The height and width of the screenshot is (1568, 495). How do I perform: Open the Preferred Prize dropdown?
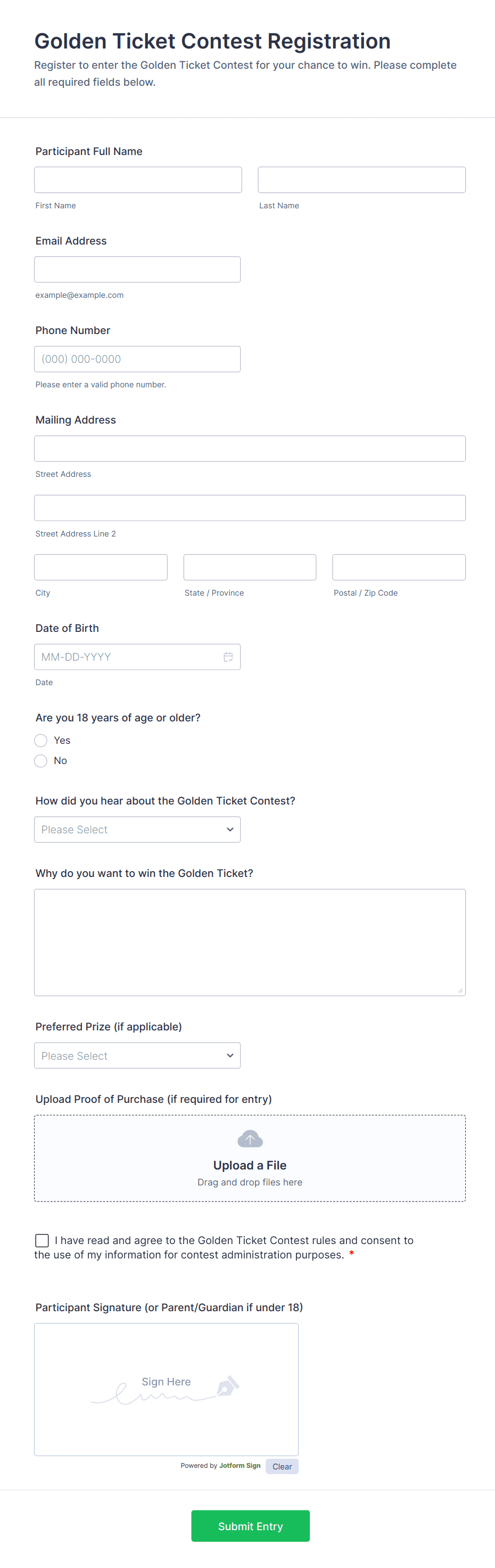[x=137, y=1055]
